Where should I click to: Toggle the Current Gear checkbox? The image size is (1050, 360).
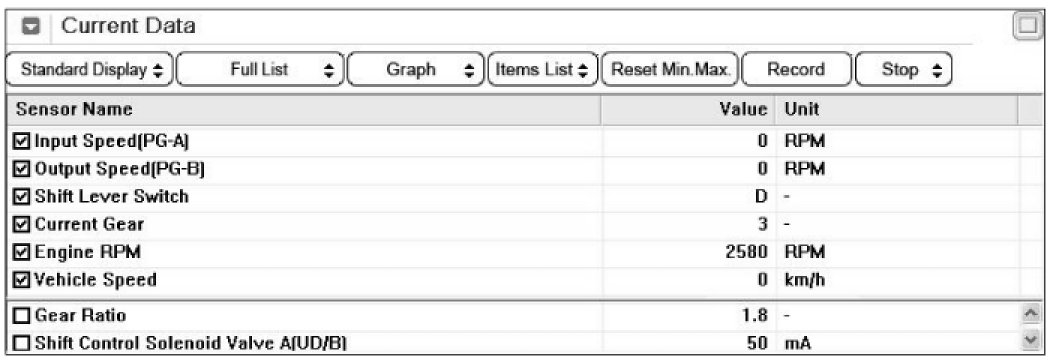pos(22,224)
